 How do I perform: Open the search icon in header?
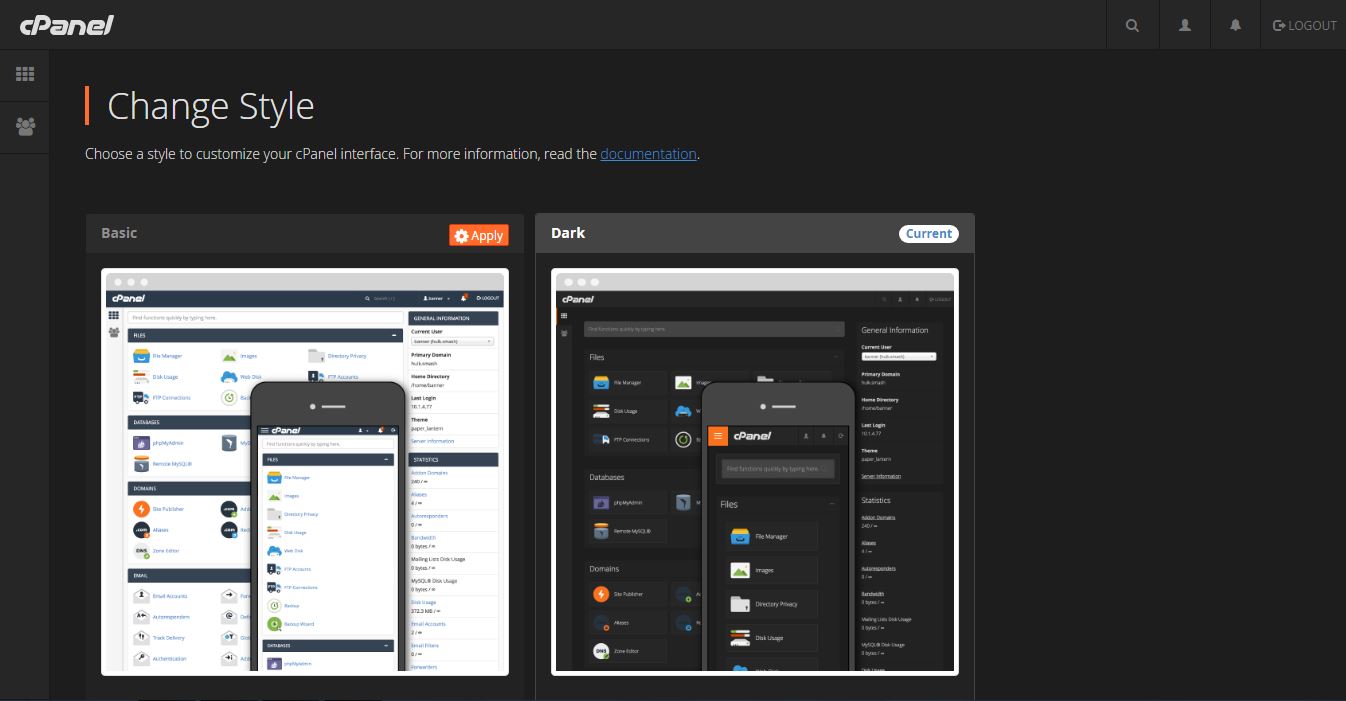tap(1132, 25)
